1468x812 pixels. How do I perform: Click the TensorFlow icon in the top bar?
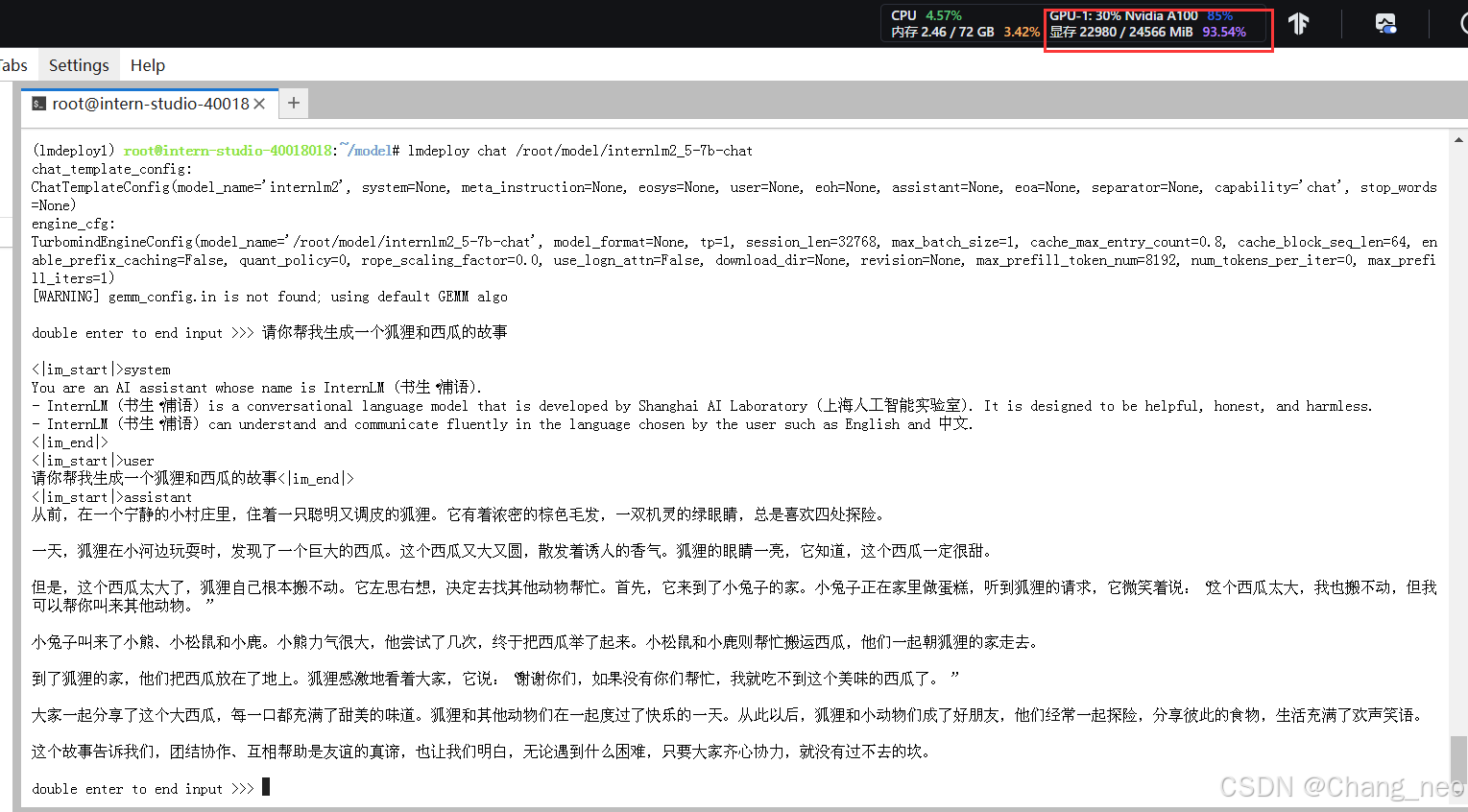(1298, 23)
